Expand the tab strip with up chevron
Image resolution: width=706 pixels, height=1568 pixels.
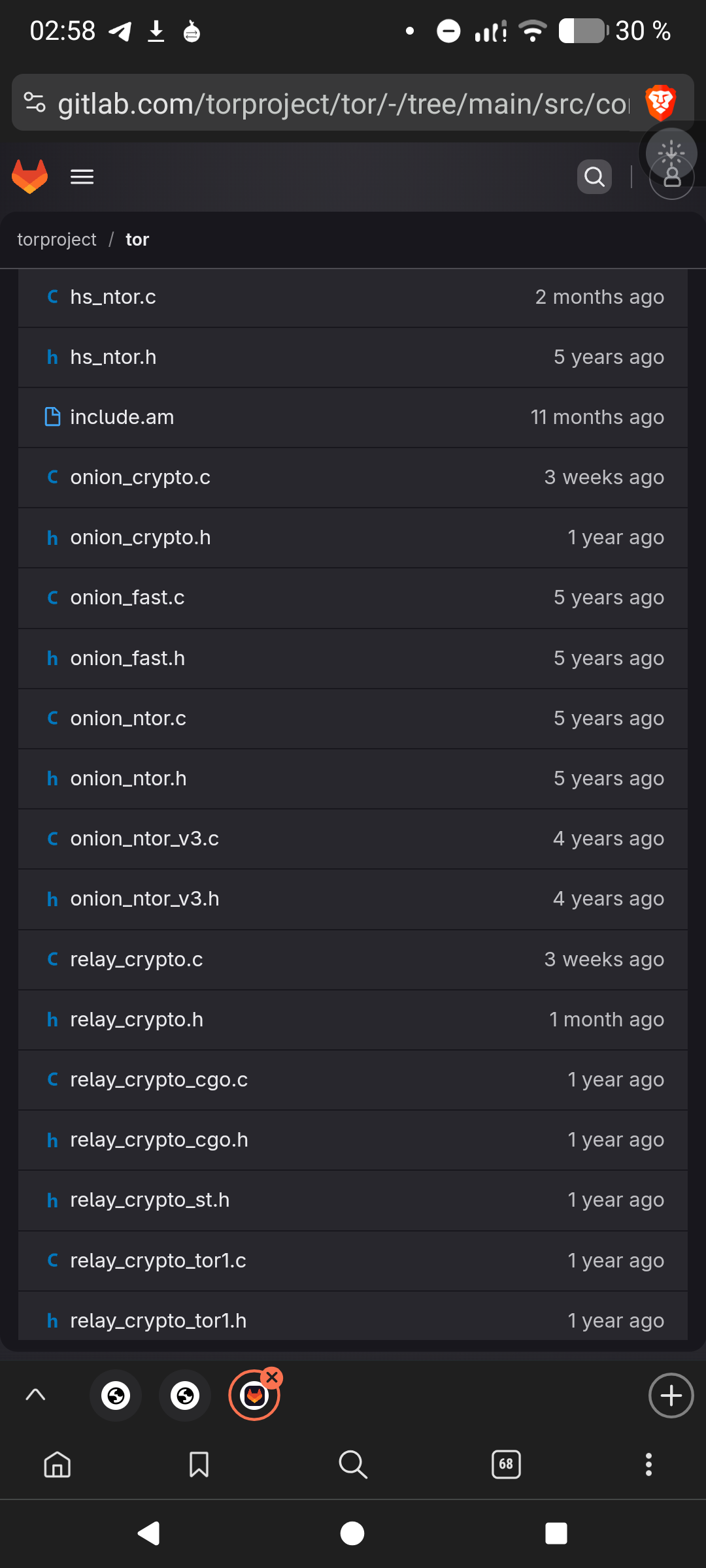(35, 1395)
